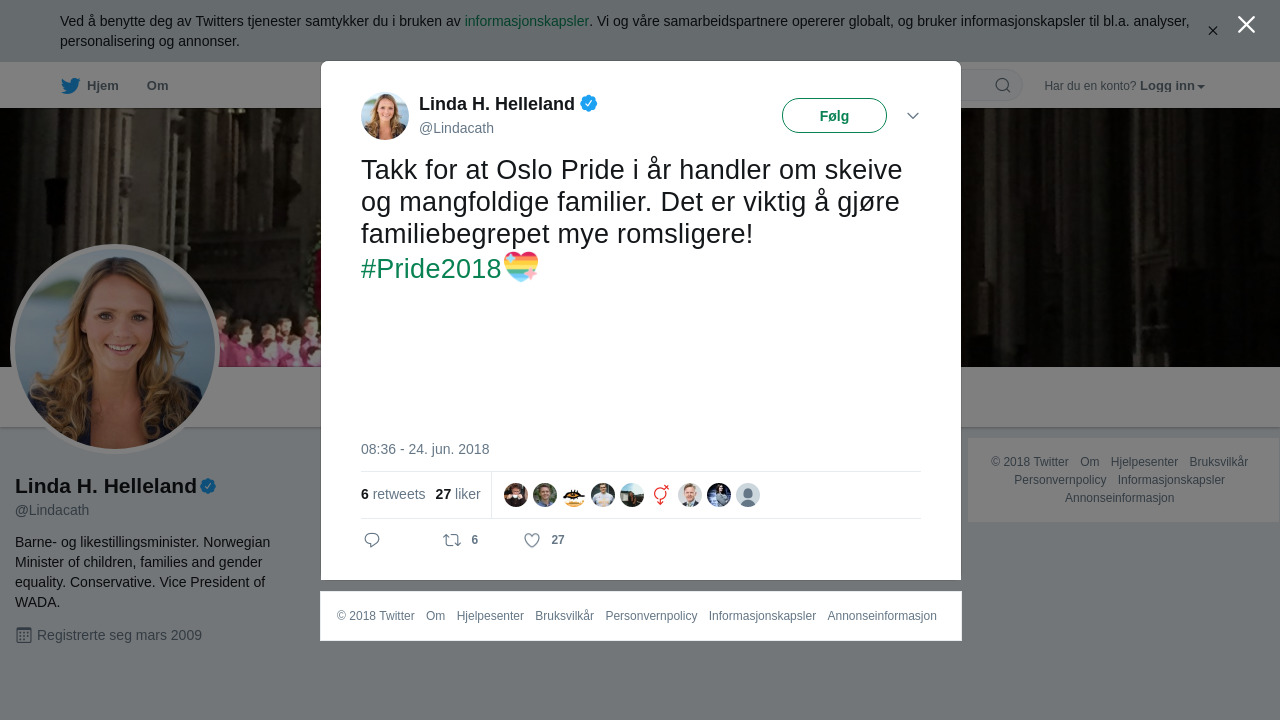1280x720 pixels.
Task: Retweet using the retweet arrows icon
Action: click(x=452, y=540)
